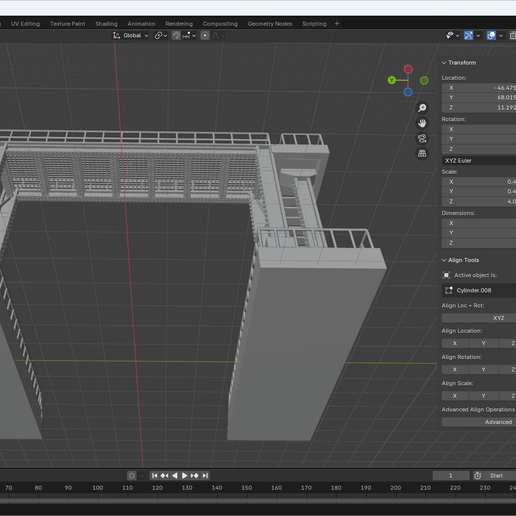Open the snapping options dropdown
This screenshot has width=516, height=516.
point(189,35)
